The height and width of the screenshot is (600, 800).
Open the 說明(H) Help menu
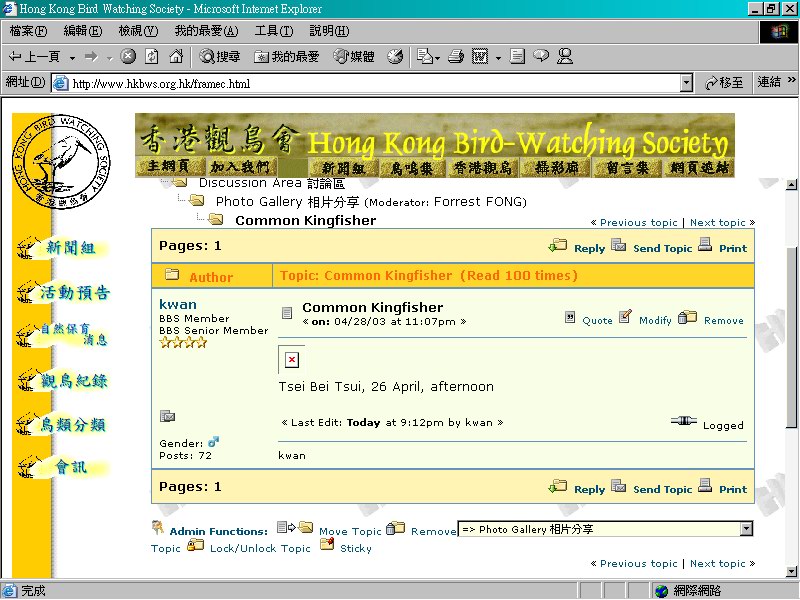point(329,31)
